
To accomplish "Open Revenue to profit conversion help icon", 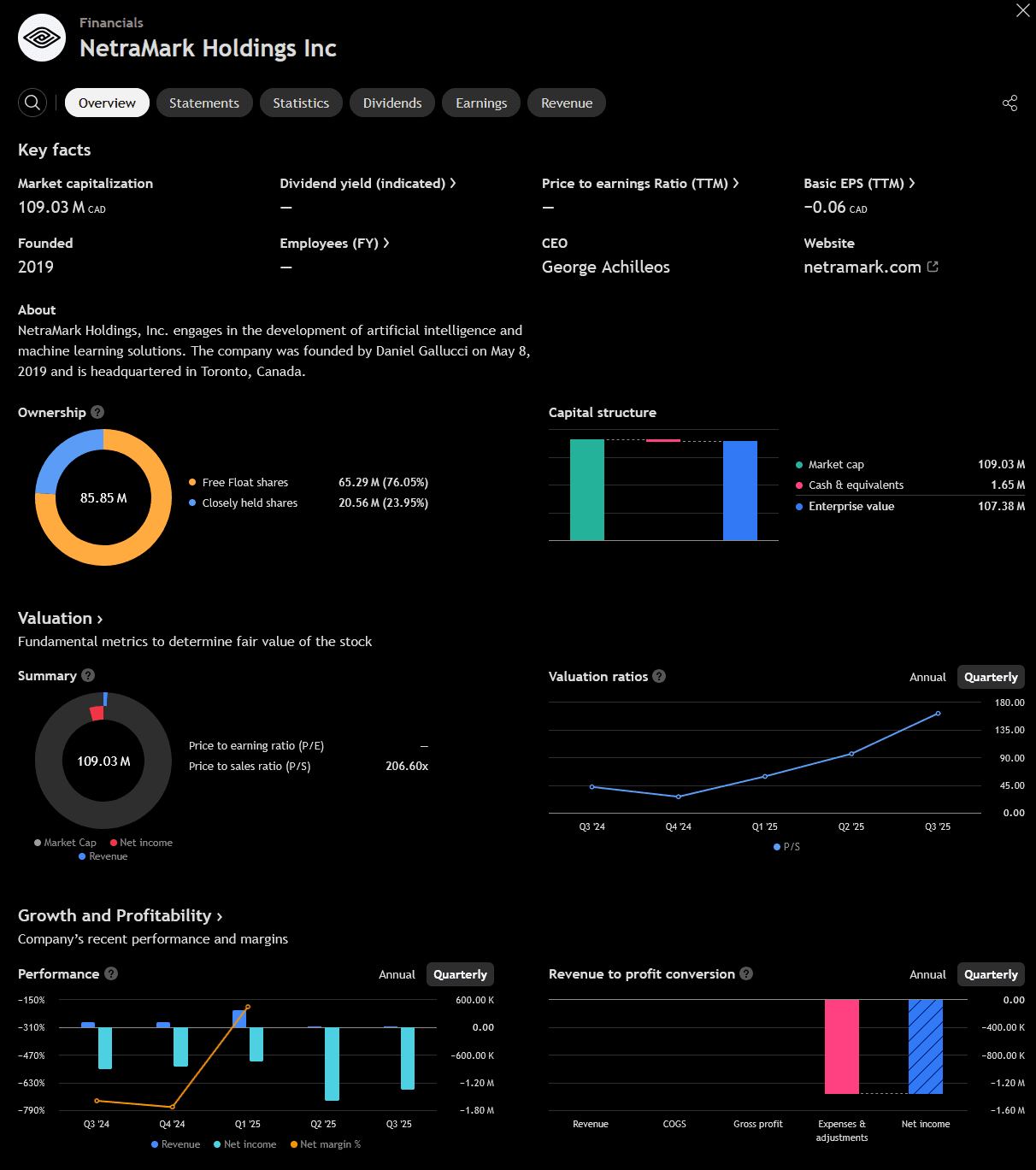I will point(746,973).
